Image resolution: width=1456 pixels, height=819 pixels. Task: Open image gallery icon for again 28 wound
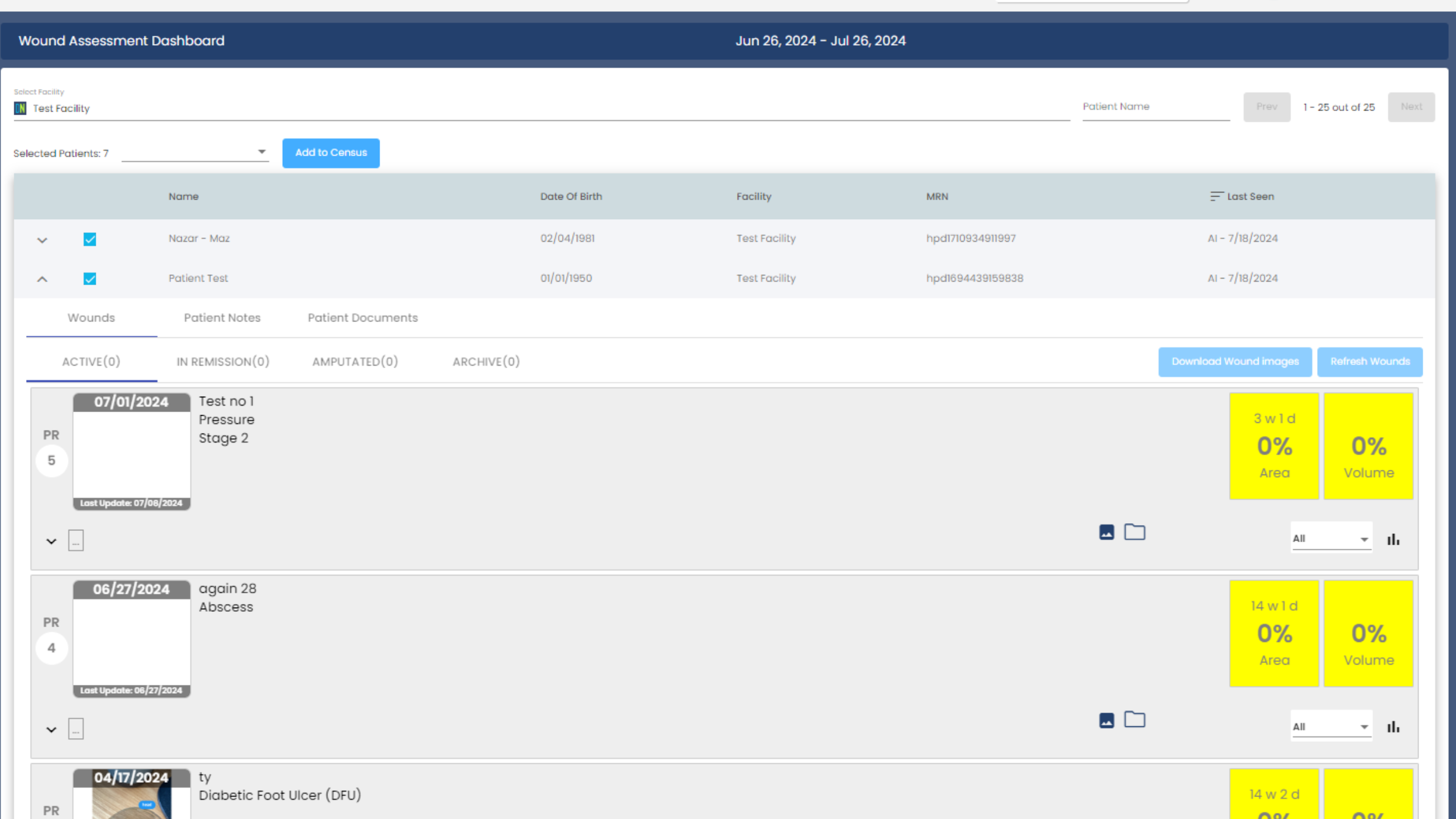click(1106, 720)
